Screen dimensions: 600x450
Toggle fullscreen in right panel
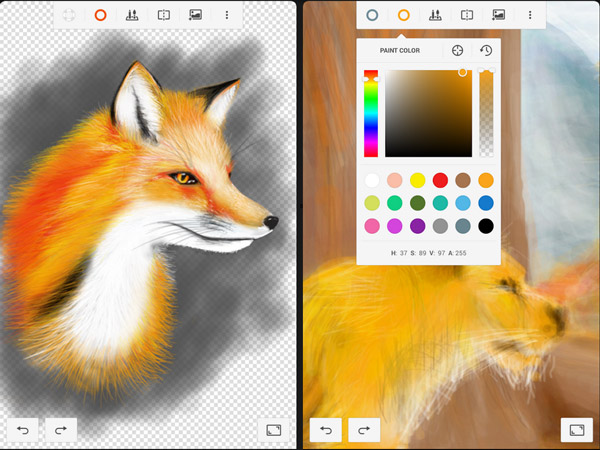tap(577, 430)
